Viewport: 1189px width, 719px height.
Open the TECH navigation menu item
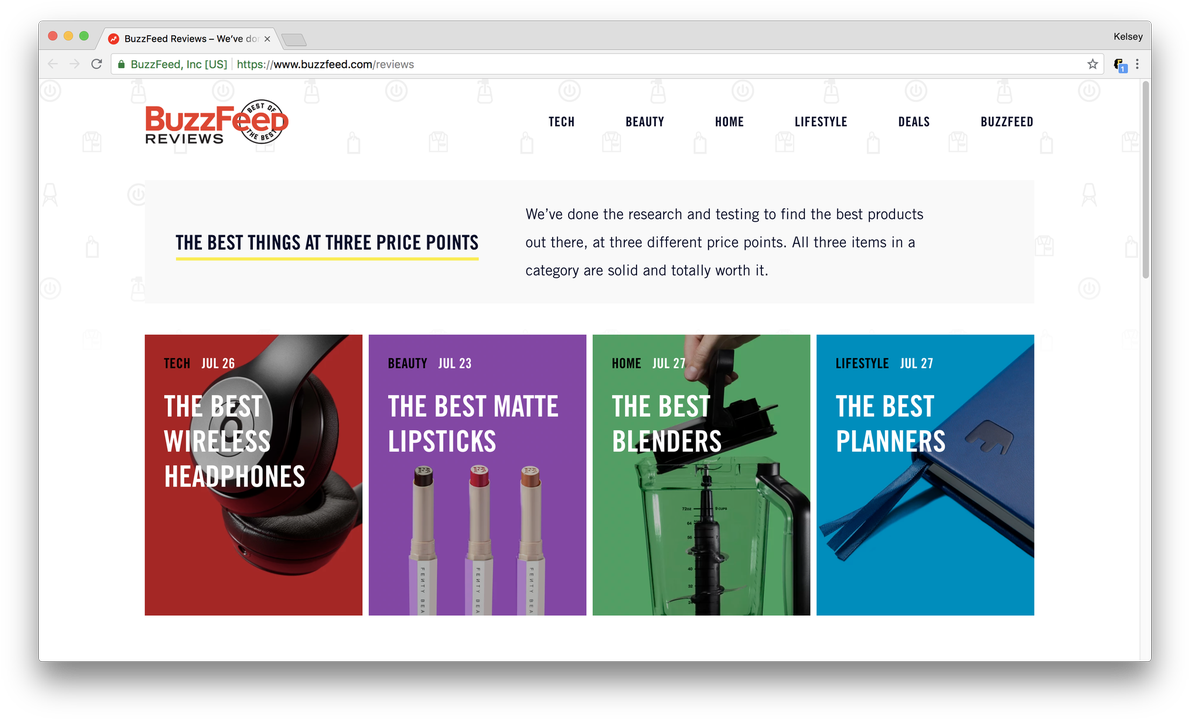(562, 121)
